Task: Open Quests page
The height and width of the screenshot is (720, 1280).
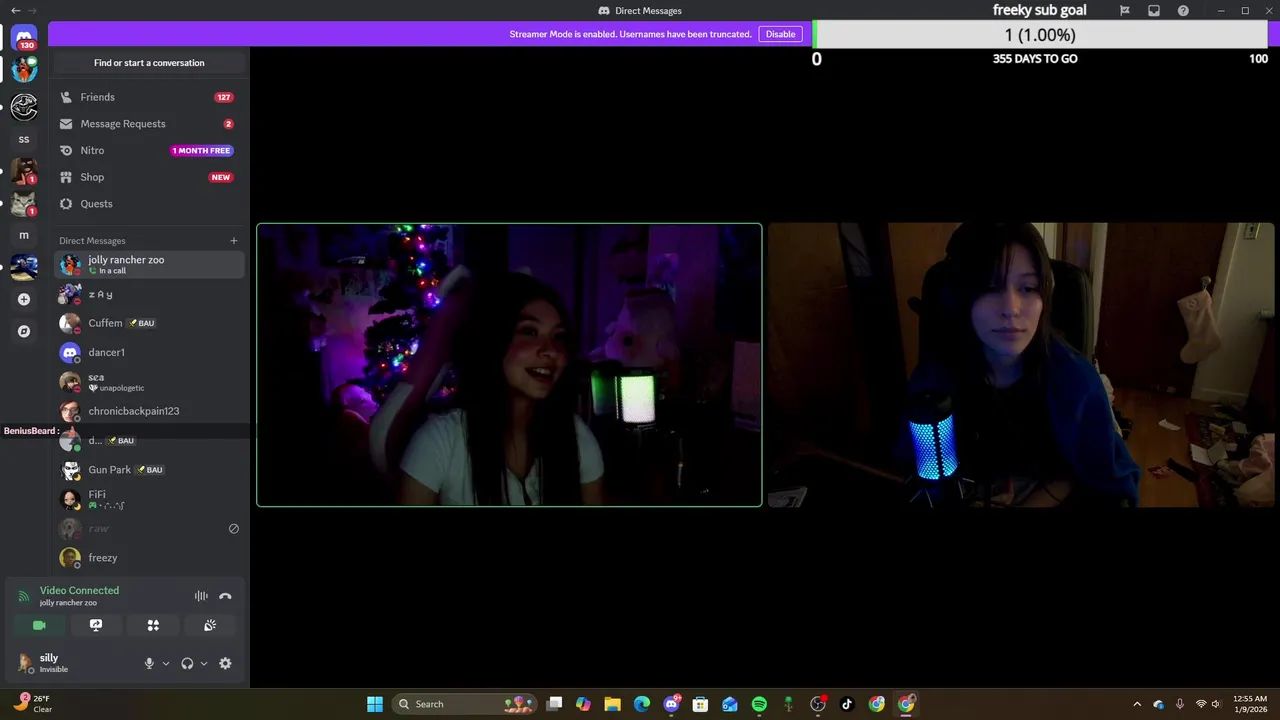Action: click(x=148, y=204)
